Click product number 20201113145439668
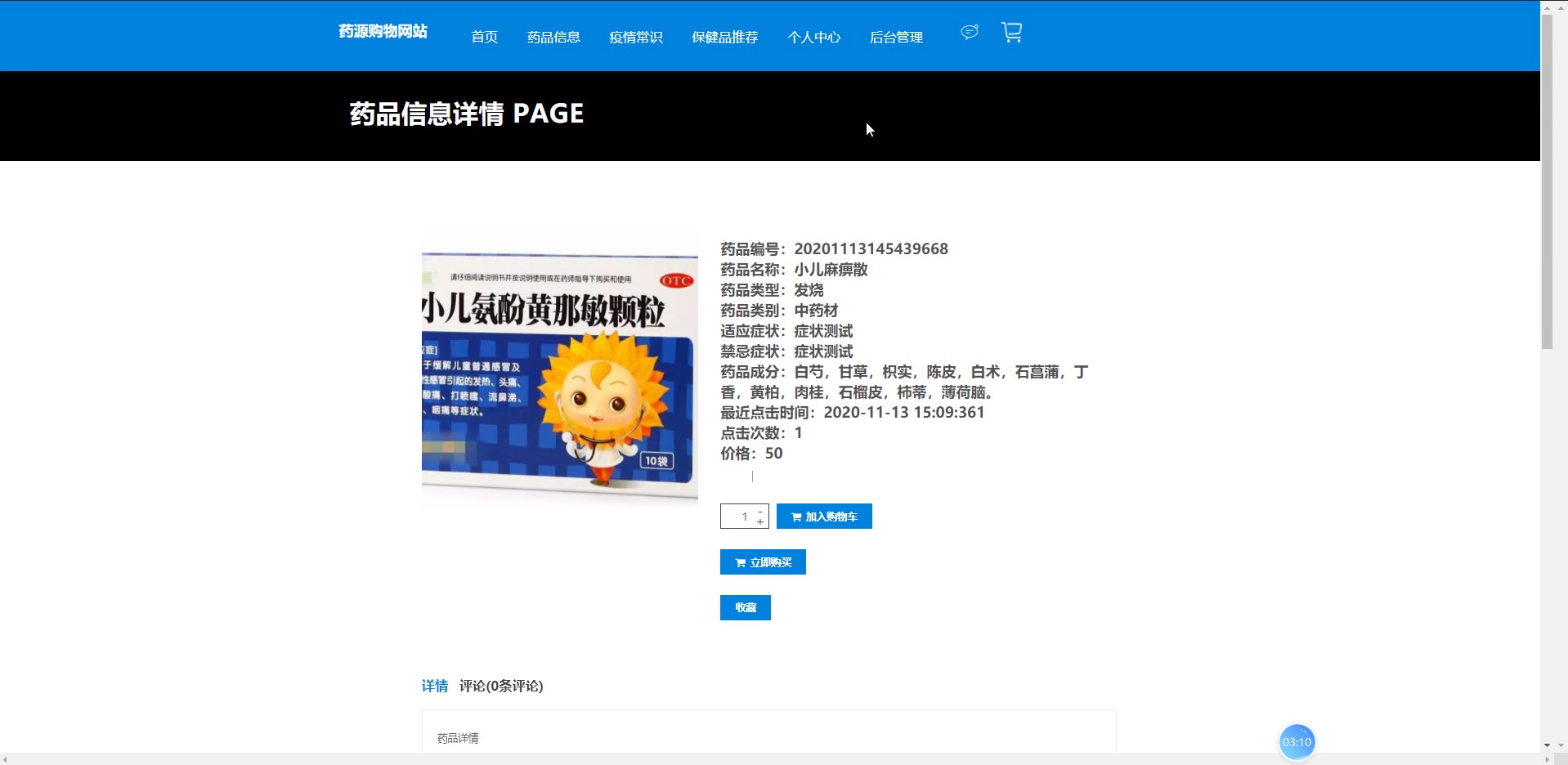This screenshot has height=765, width=1568. pos(871,248)
